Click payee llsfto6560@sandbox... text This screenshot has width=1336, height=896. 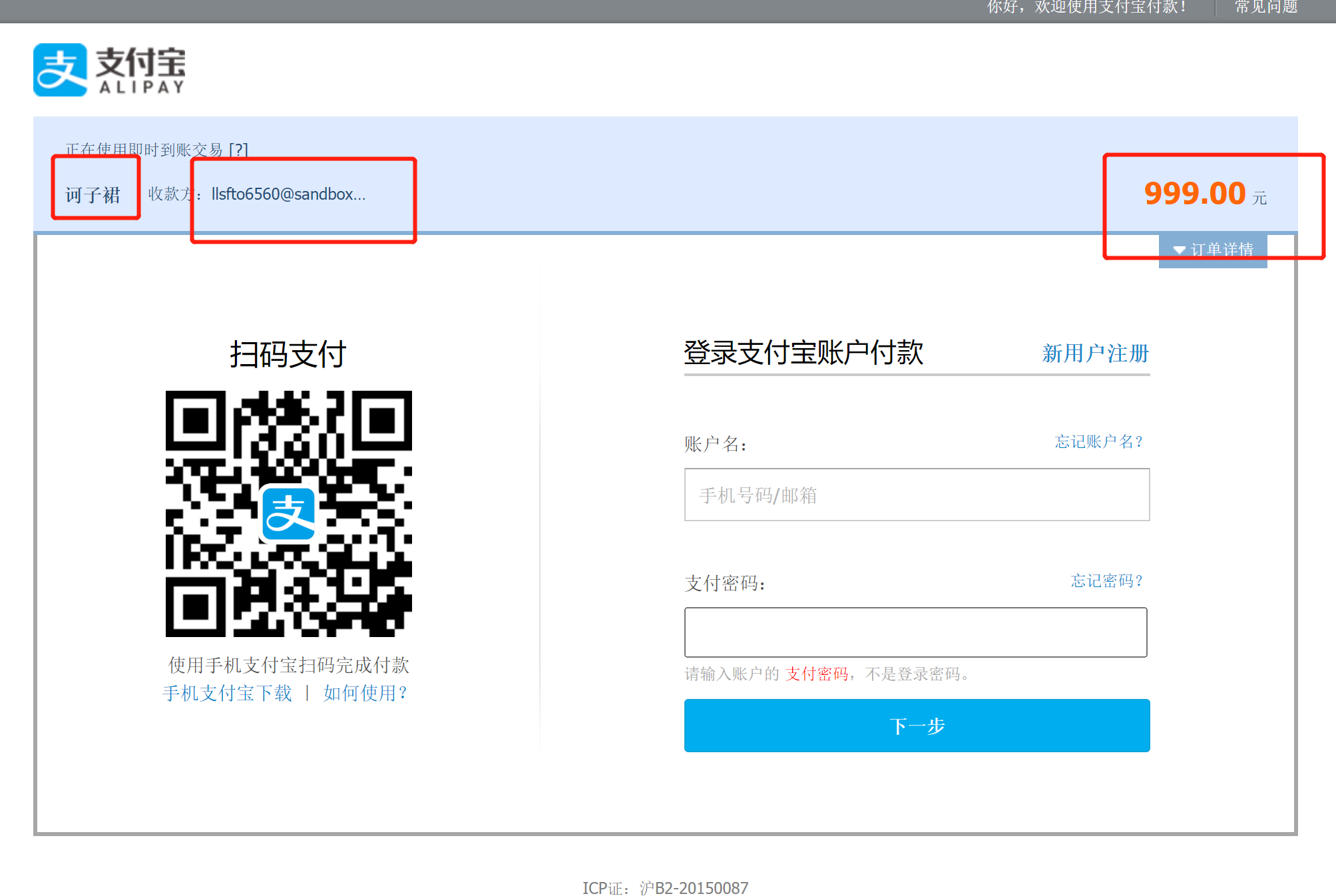(288, 194)
